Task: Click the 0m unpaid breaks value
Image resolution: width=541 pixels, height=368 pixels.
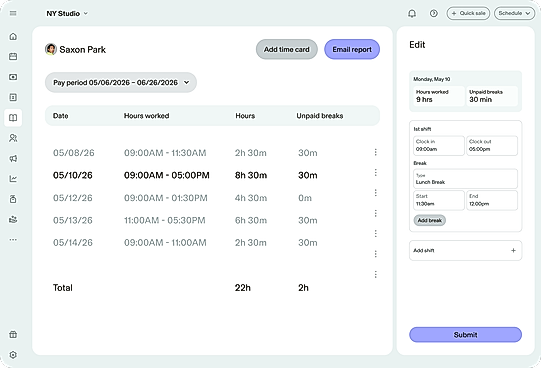Action: [x=305, y=198]
